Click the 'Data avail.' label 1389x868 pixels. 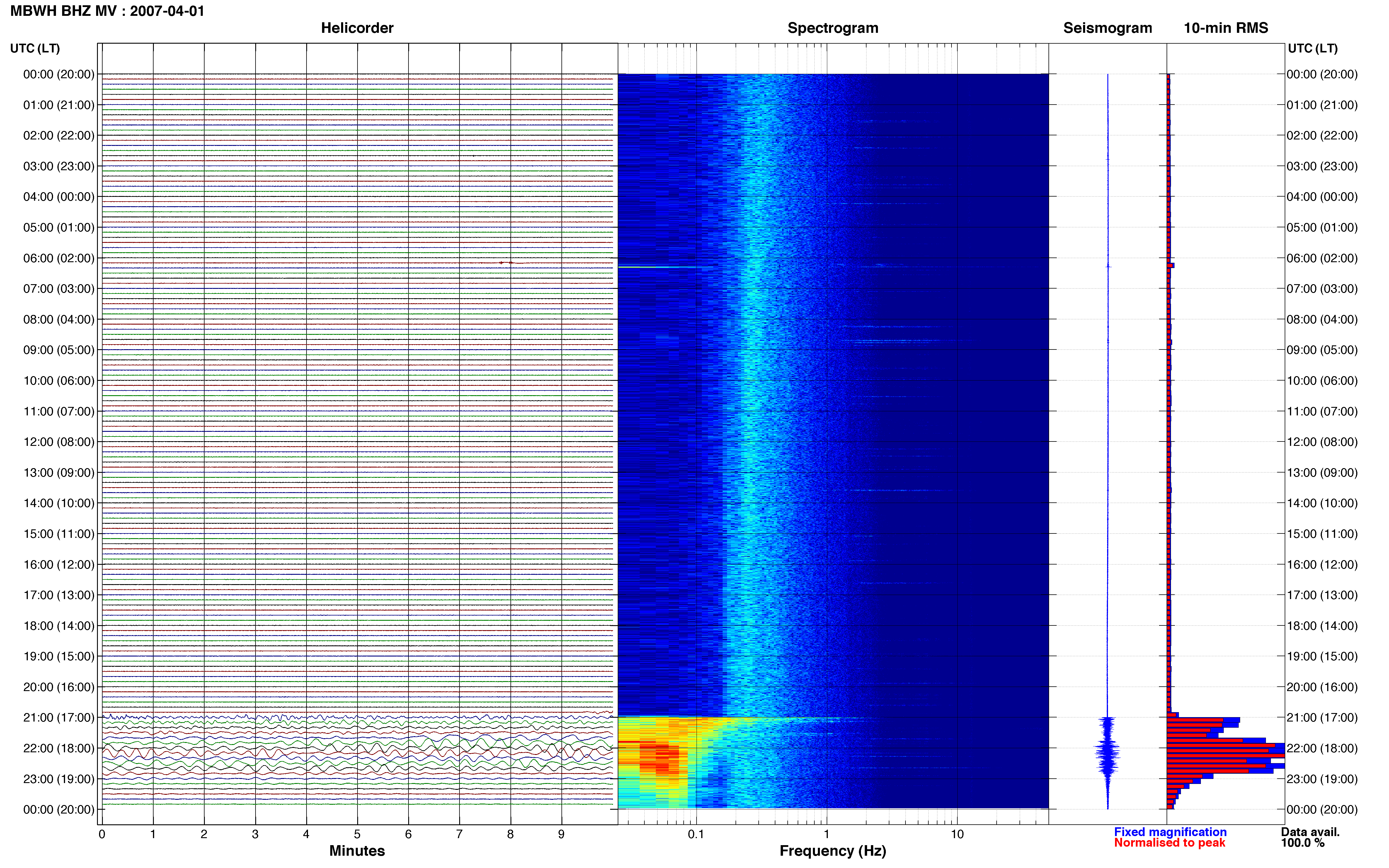click(x=1310, y=832)
